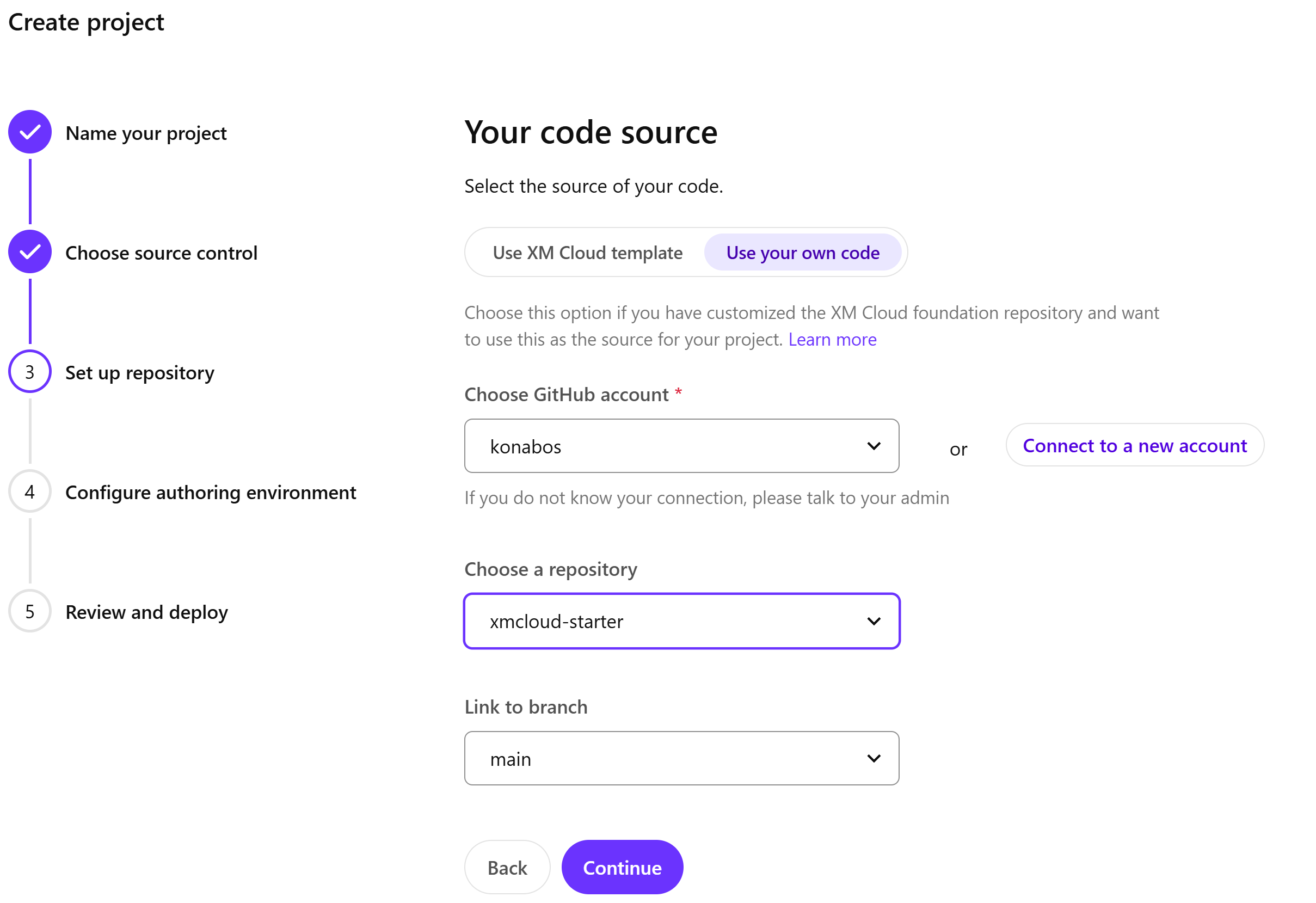1316x903 pixels.
Task: Select step 3 circle for Set up repository
Action: [x=29, y=372]
